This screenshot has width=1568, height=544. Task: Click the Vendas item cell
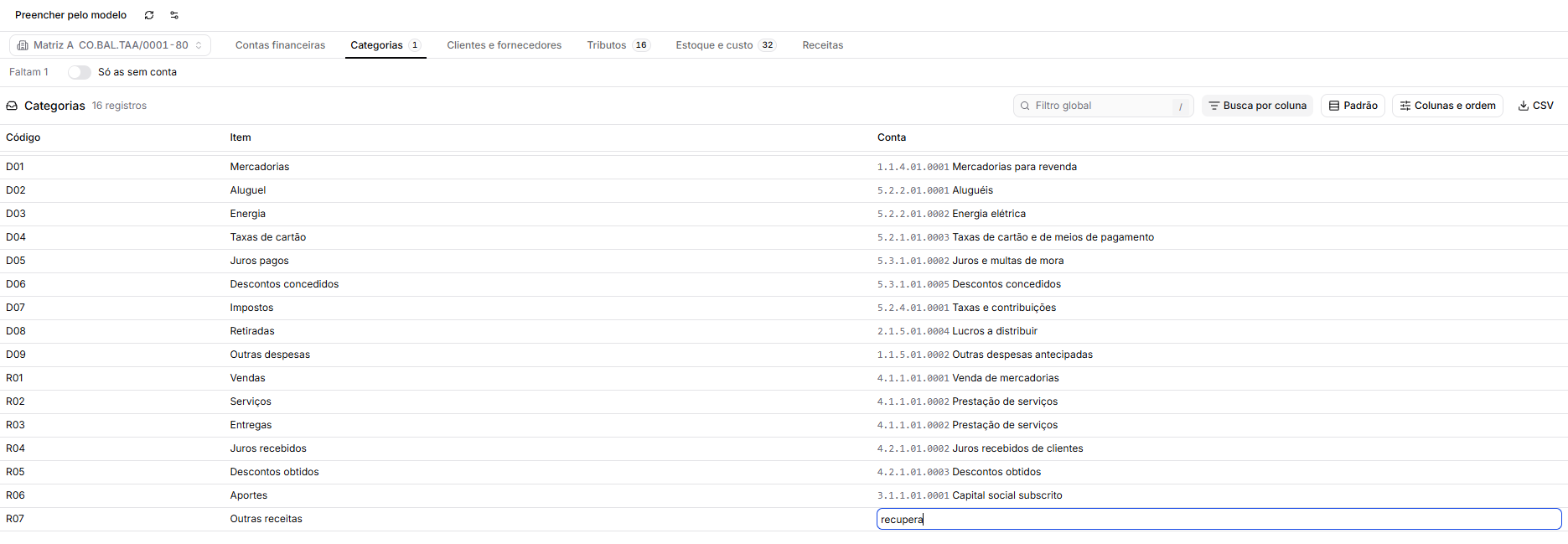[248, 378]
